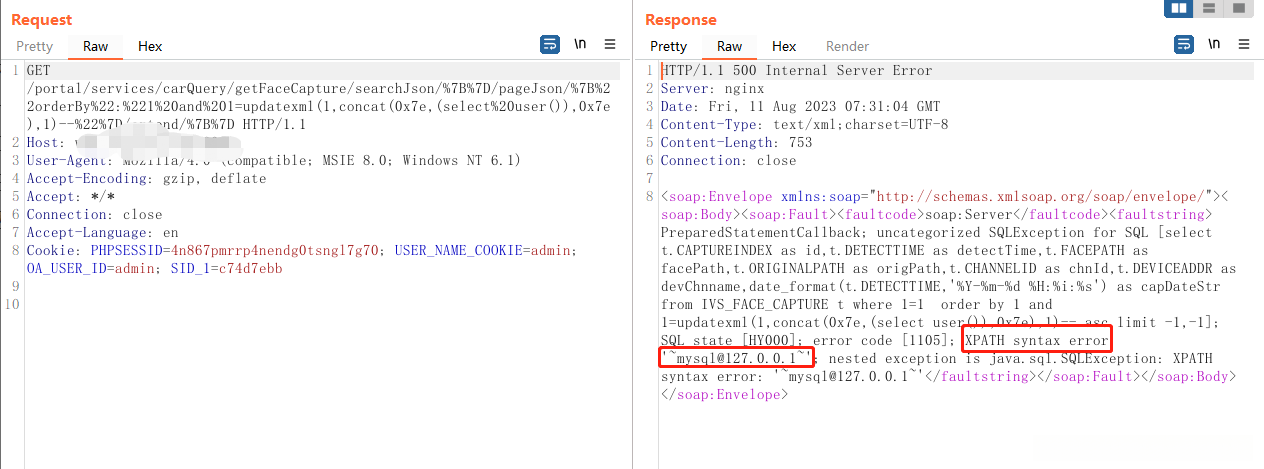This screenshot has height=469, width=1264.
Task: Click the Request panel title
Action: [x=41, y=20]
